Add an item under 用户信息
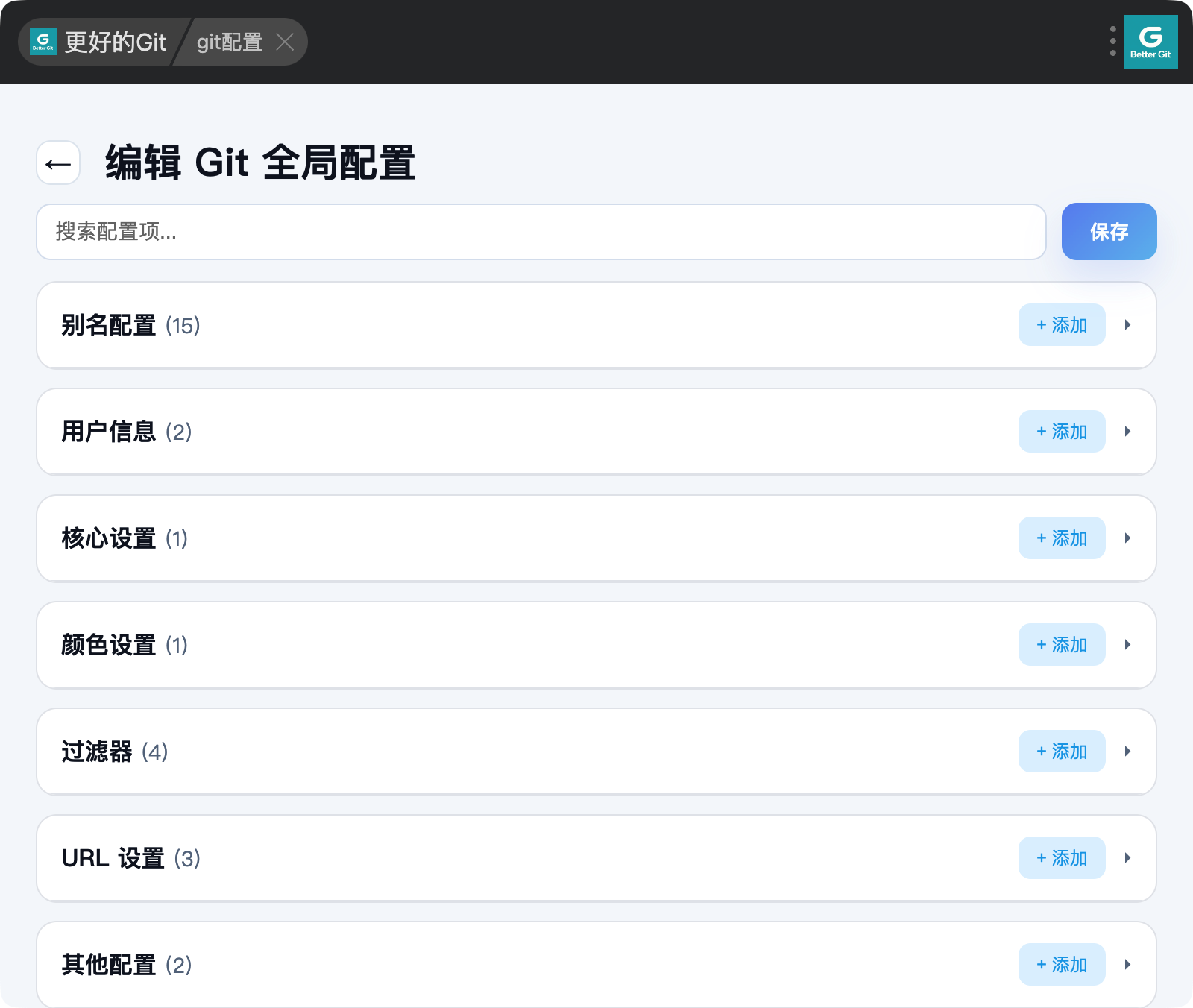The width and height of the screenshot is (1193, 1008). click(1062, 432)
